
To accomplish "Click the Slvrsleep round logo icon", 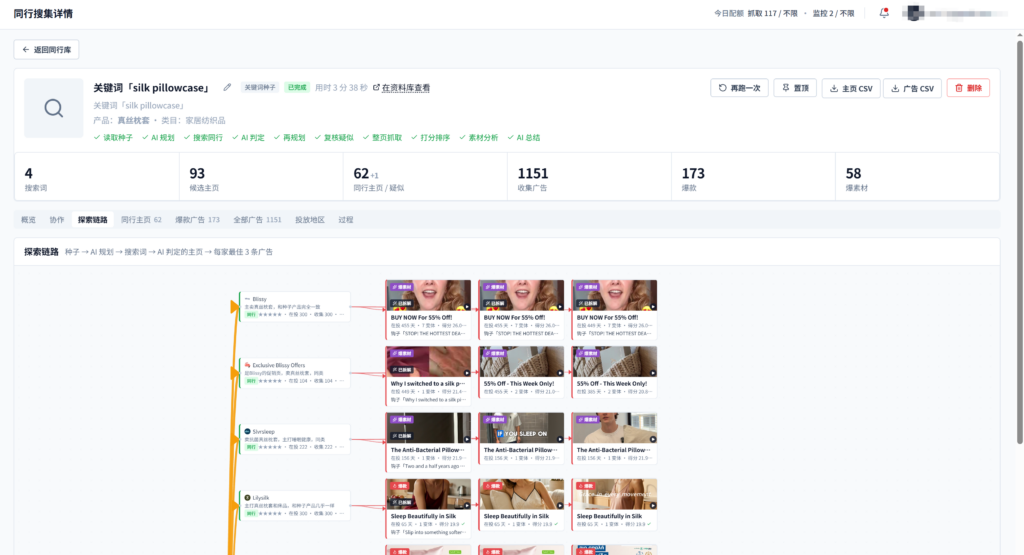I will click(248, 432).
